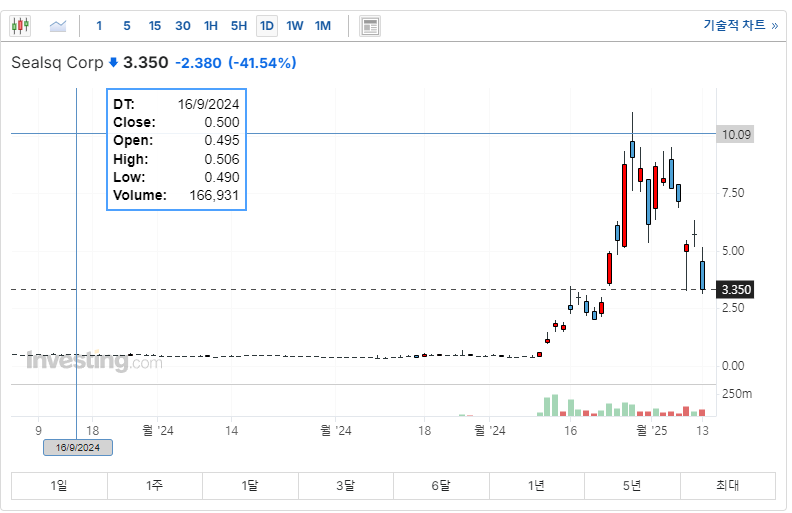
Task: Click the (-41.54%) percent change
Action: coord(262,63)
